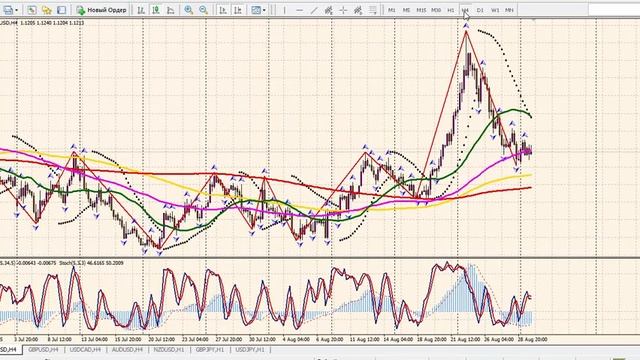The width and height of the screenshot is (640, 360).
Task: Open the NZDUSD,H1 chart tab
Action: 169,350
